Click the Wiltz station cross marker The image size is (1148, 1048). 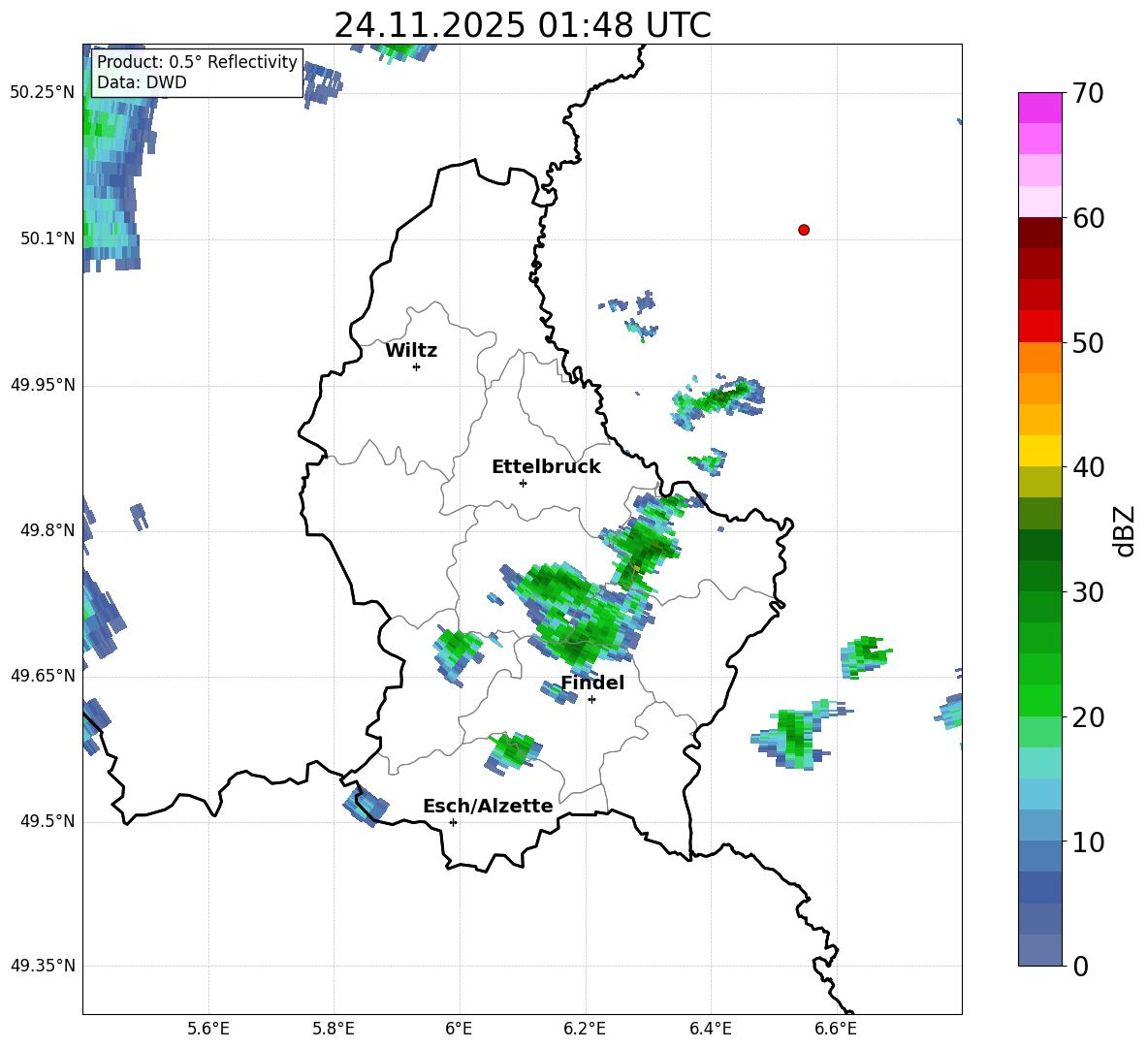[x=417, y=366]
